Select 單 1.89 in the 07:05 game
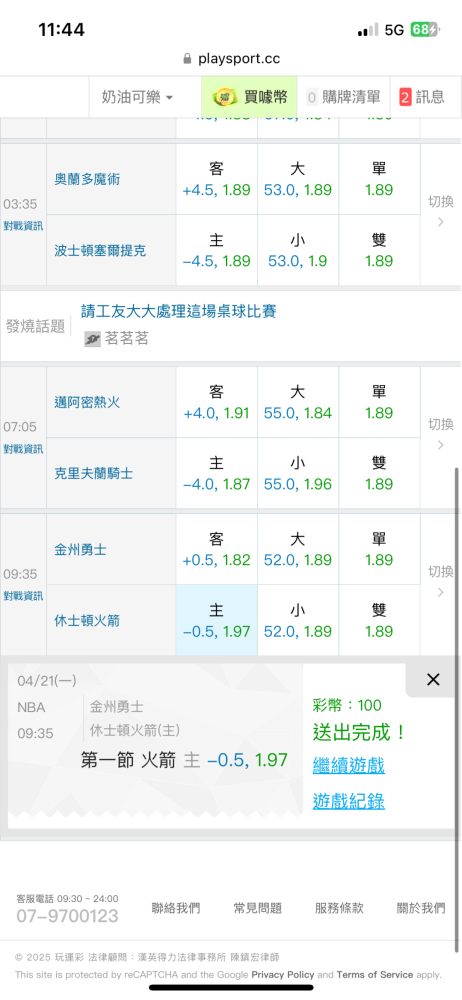This screenshot has height=1000, width=462. pyautogui.click(x=379, y=402)
